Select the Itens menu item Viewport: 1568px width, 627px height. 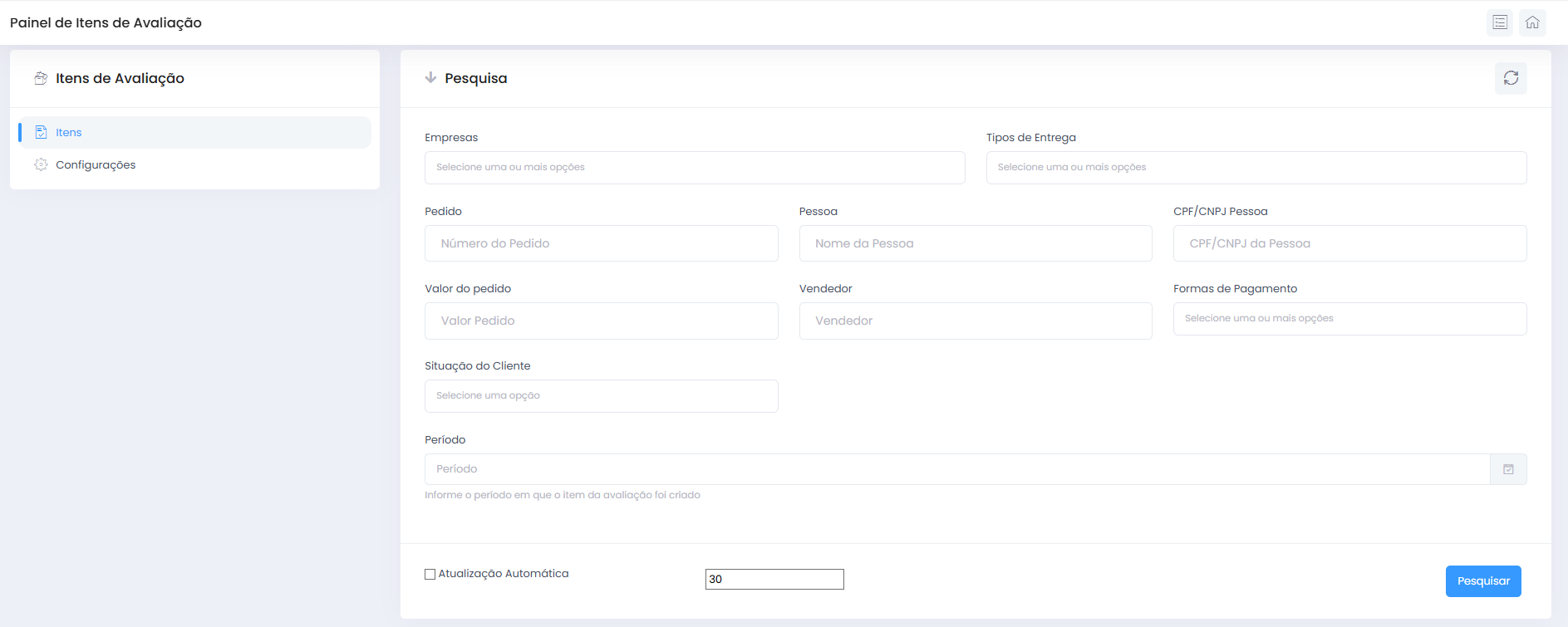(69, 132)
